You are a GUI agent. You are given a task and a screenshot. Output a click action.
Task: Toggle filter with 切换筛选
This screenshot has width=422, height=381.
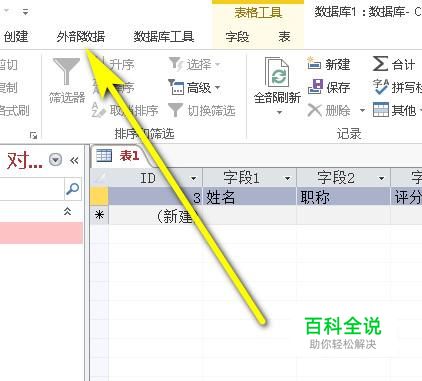tap(202, 110)
